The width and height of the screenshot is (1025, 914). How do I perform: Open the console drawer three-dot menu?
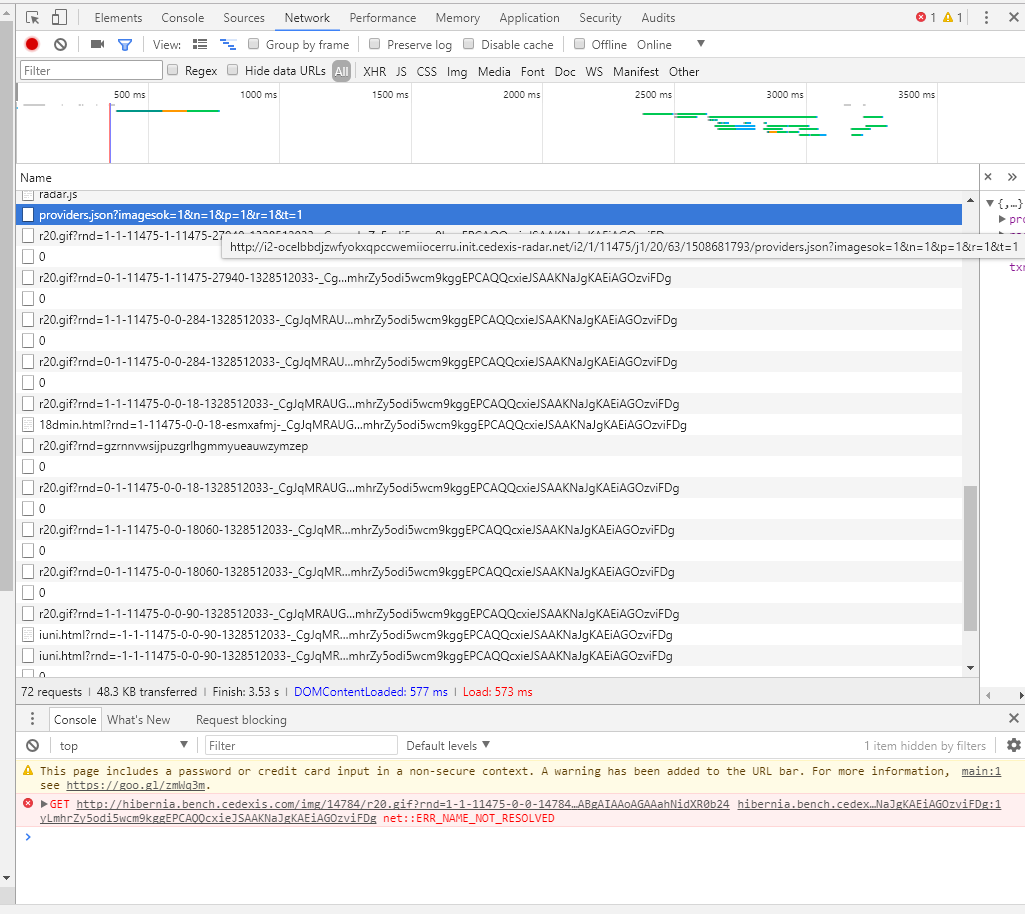[x=32, y=719]
